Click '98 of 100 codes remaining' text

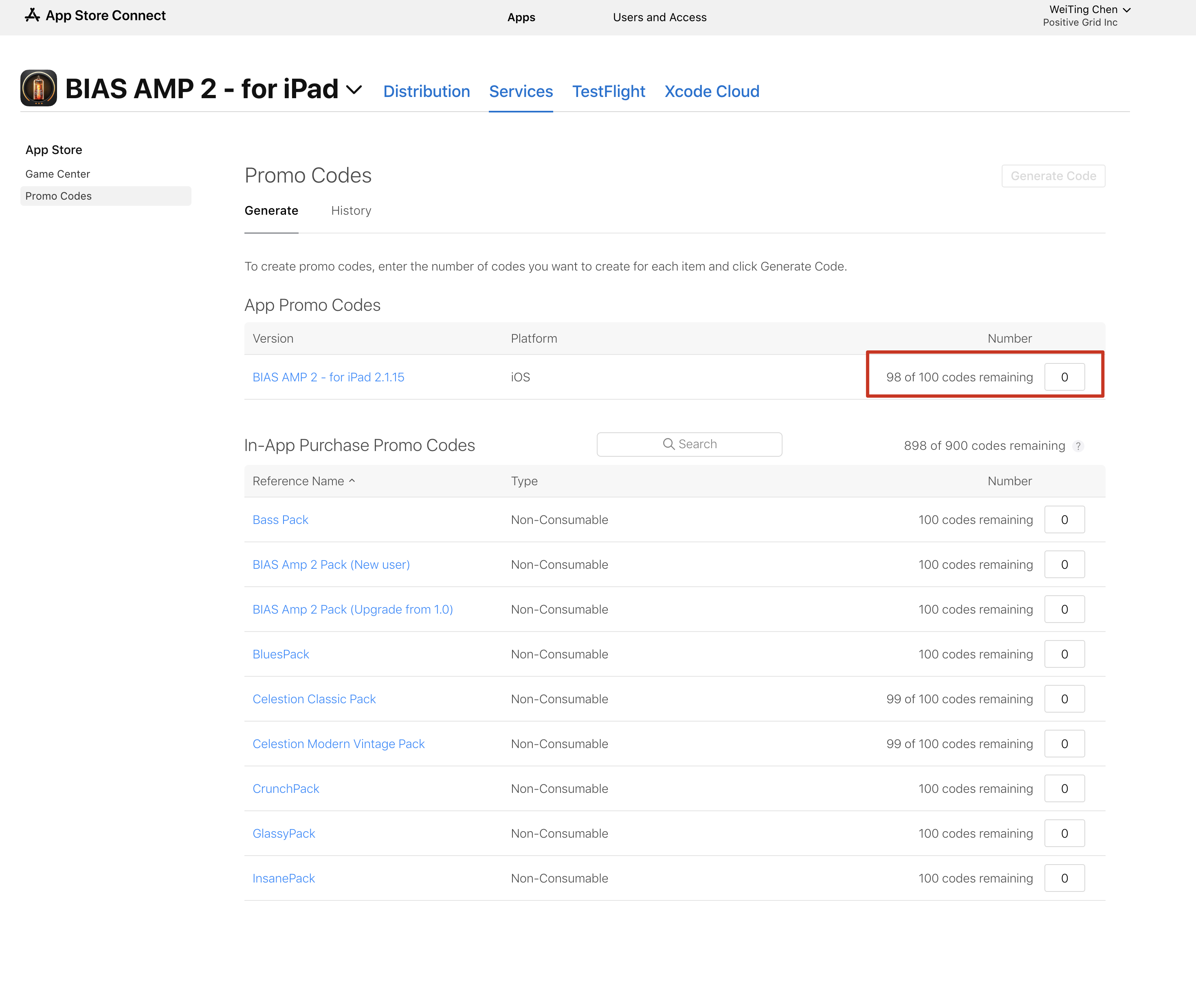pos(960,377)
